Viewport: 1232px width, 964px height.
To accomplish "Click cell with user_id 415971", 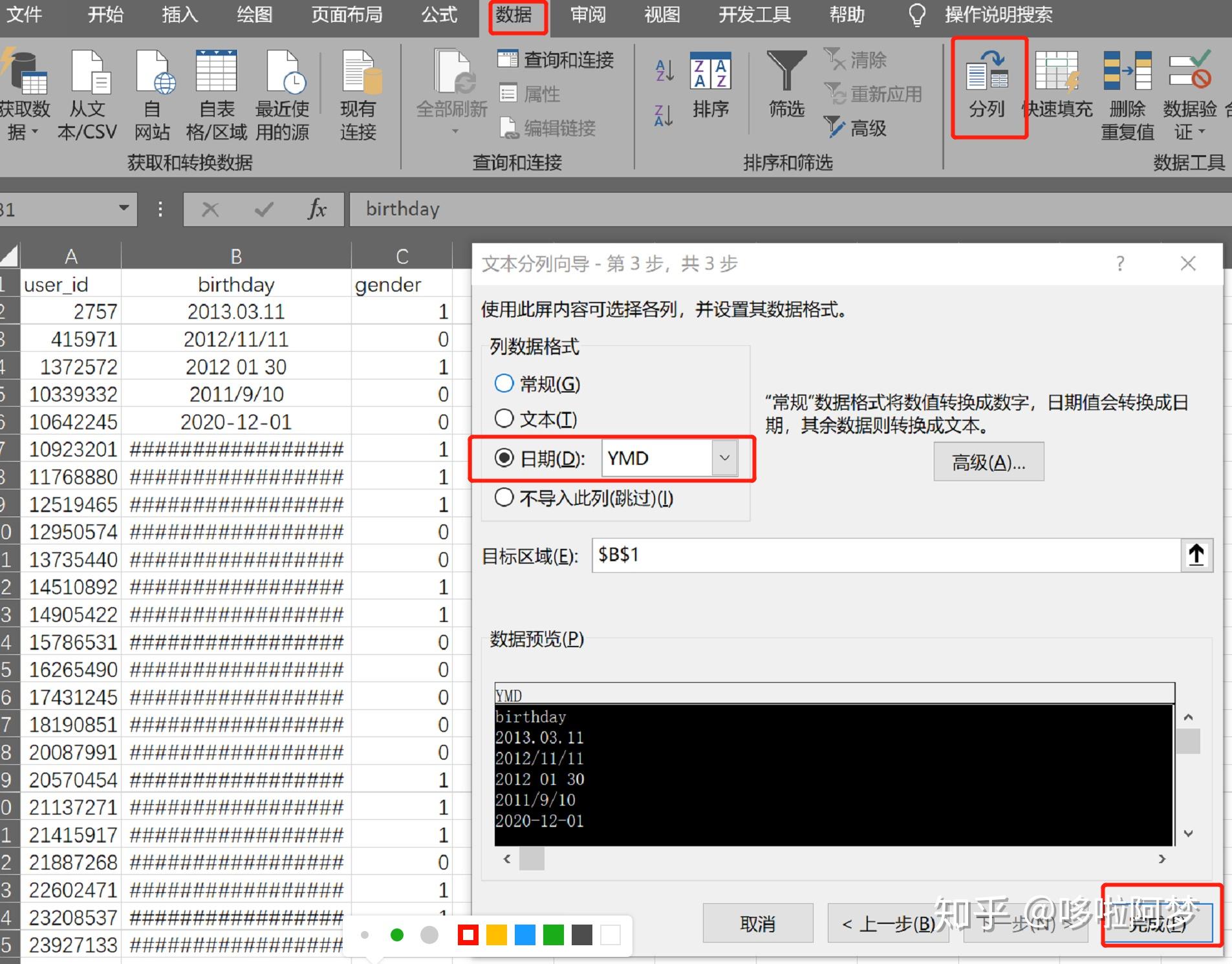I will (x=71, y=339).
